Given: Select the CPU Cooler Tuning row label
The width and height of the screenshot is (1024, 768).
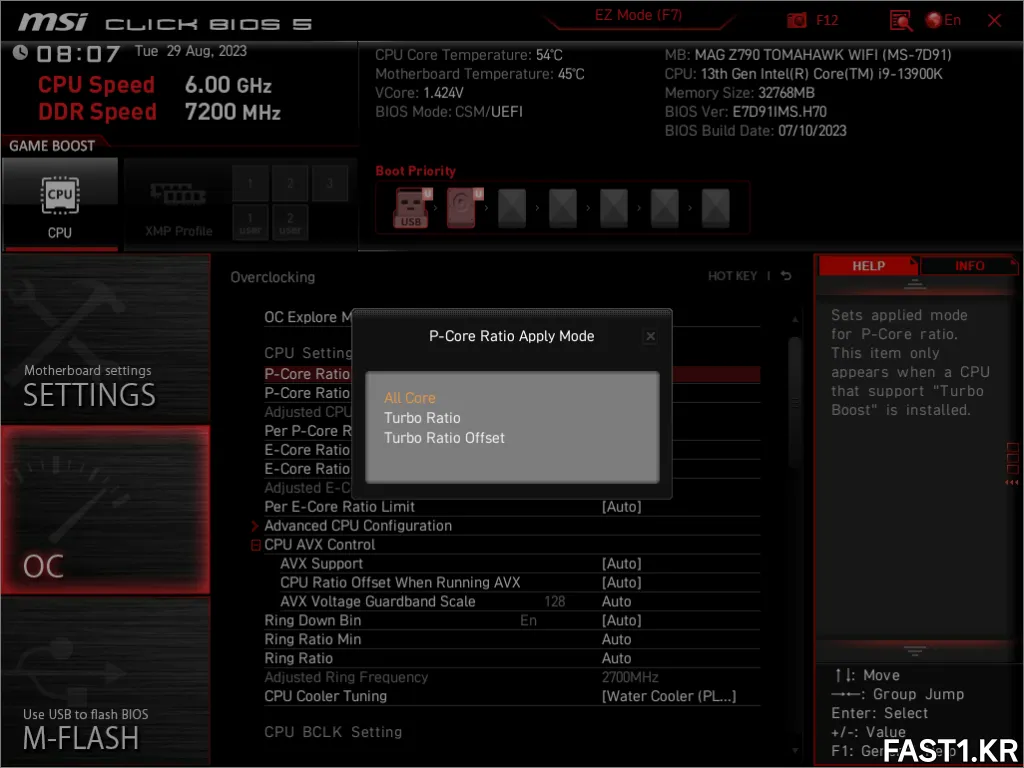Looking at the screenshot, I should coord(325,696).
